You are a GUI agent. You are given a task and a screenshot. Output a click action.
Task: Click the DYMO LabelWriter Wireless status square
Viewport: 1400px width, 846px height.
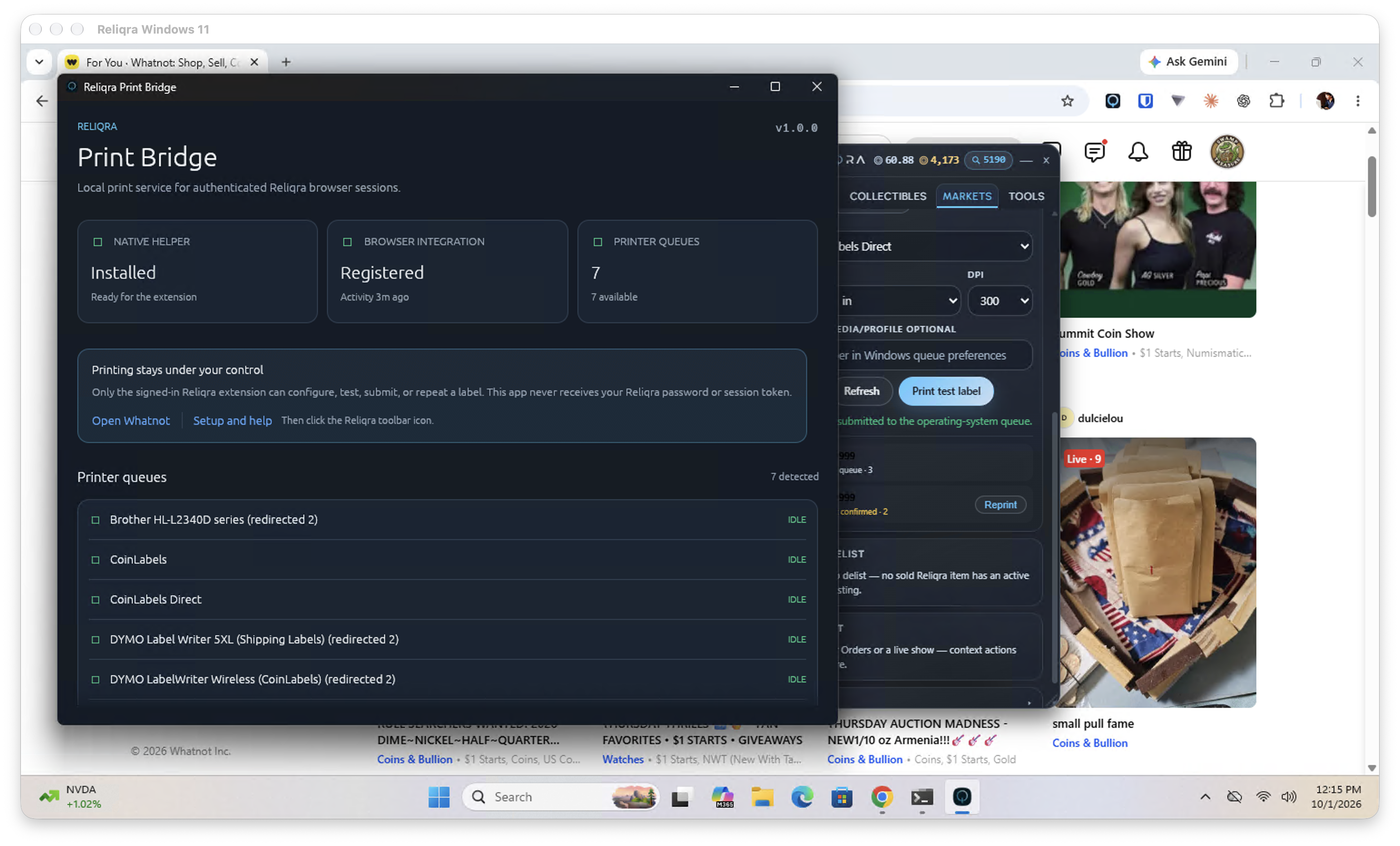coord(95,679)
